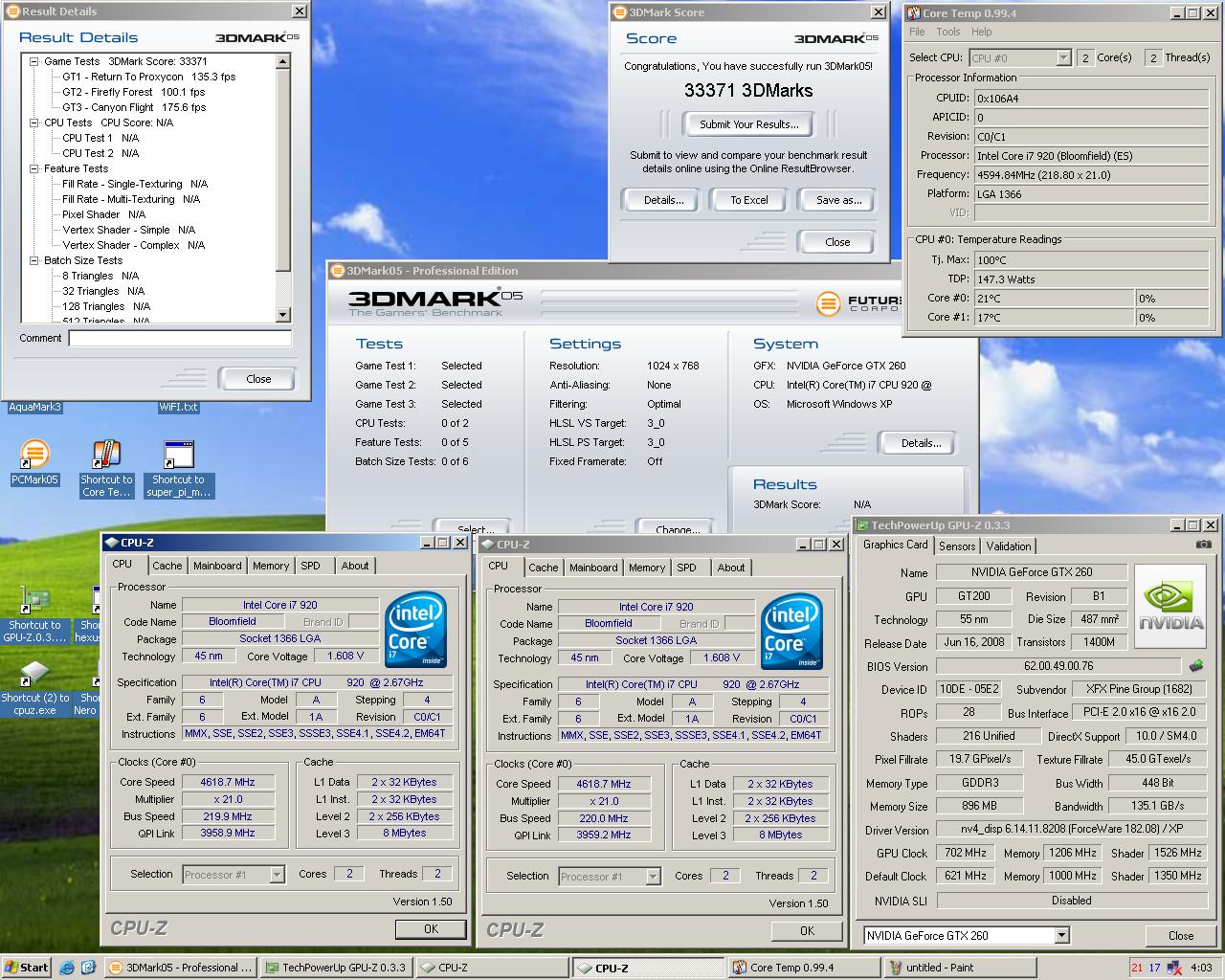Switch to Memory tab in right CPU-Z
This screenshot has height=980, width=1225.
tap(647, 568)
